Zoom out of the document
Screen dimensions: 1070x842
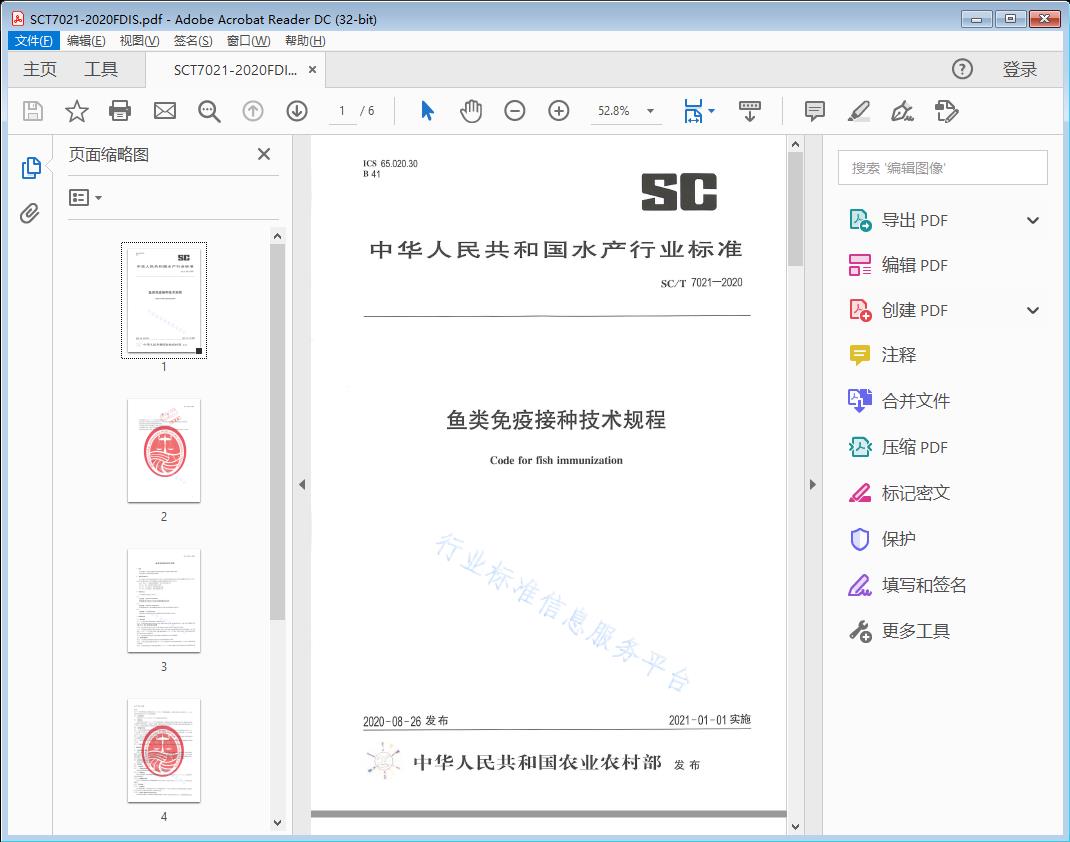(x=514, y=111)
